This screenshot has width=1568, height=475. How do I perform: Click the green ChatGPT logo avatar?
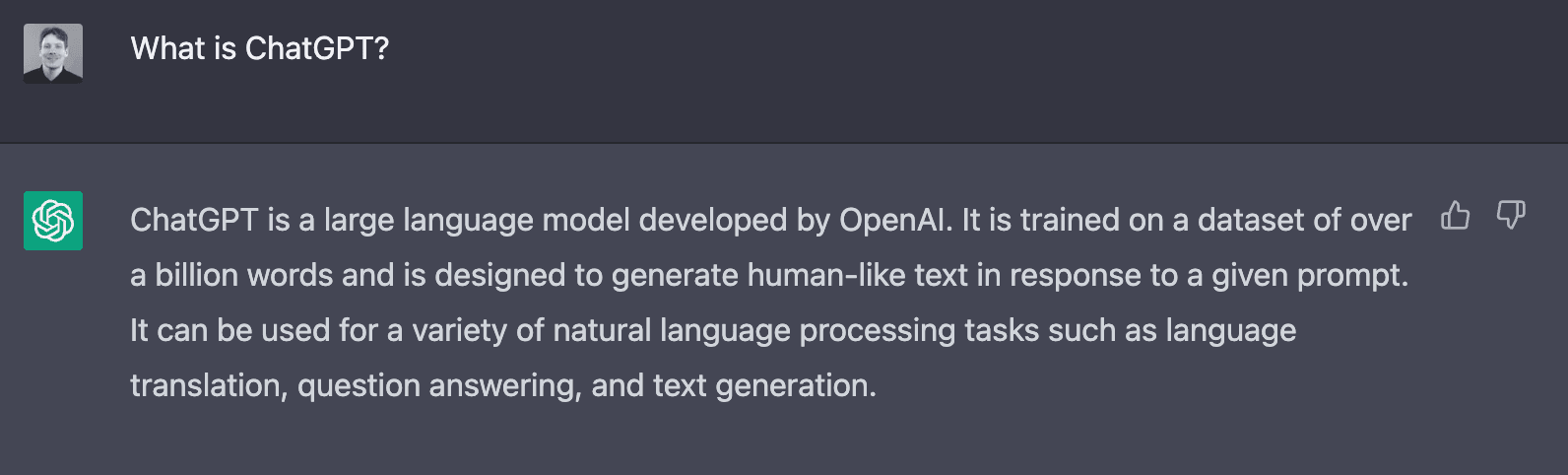click(53, 221)
